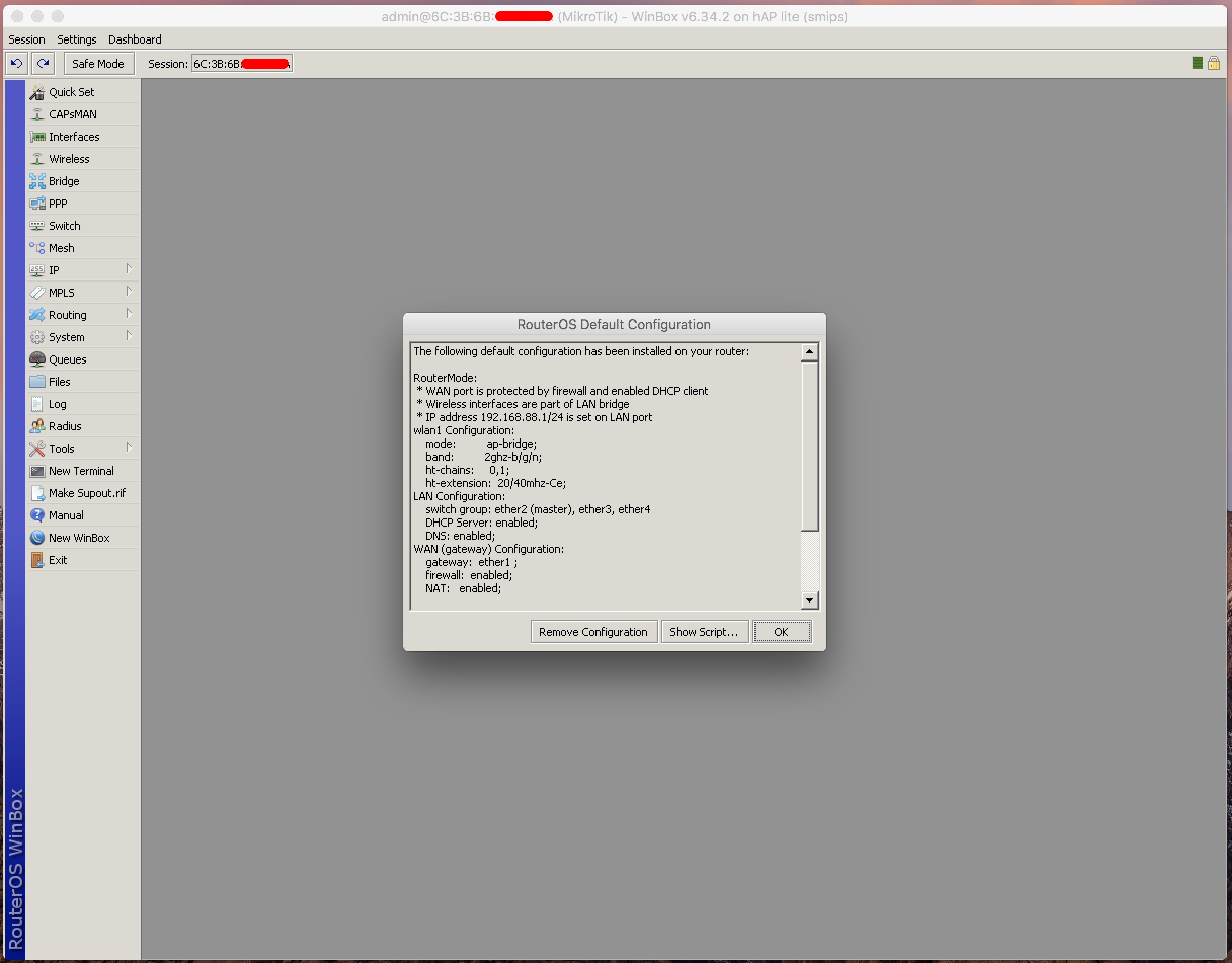Viewport: 1232px width, 963px height.
Task: Open the Wireless menu icon
Action: pos(37,159)
